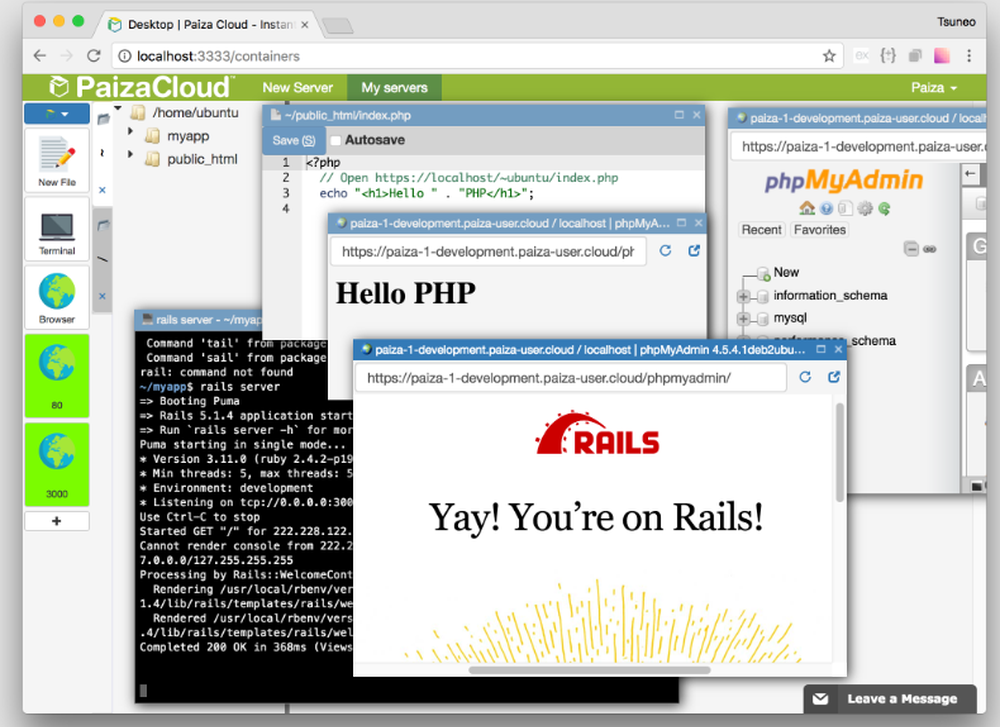Open the Chrome three-dot menu
The image size is (1000, 727).
pos(969,56)
